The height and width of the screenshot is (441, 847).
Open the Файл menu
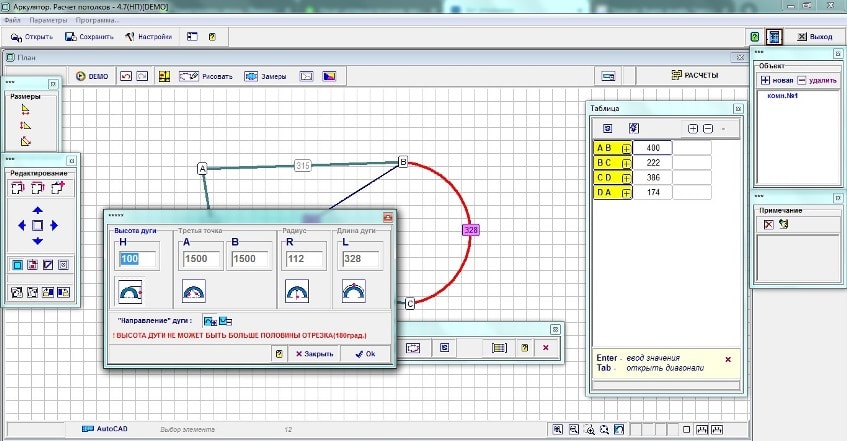(x=12, y=20)
